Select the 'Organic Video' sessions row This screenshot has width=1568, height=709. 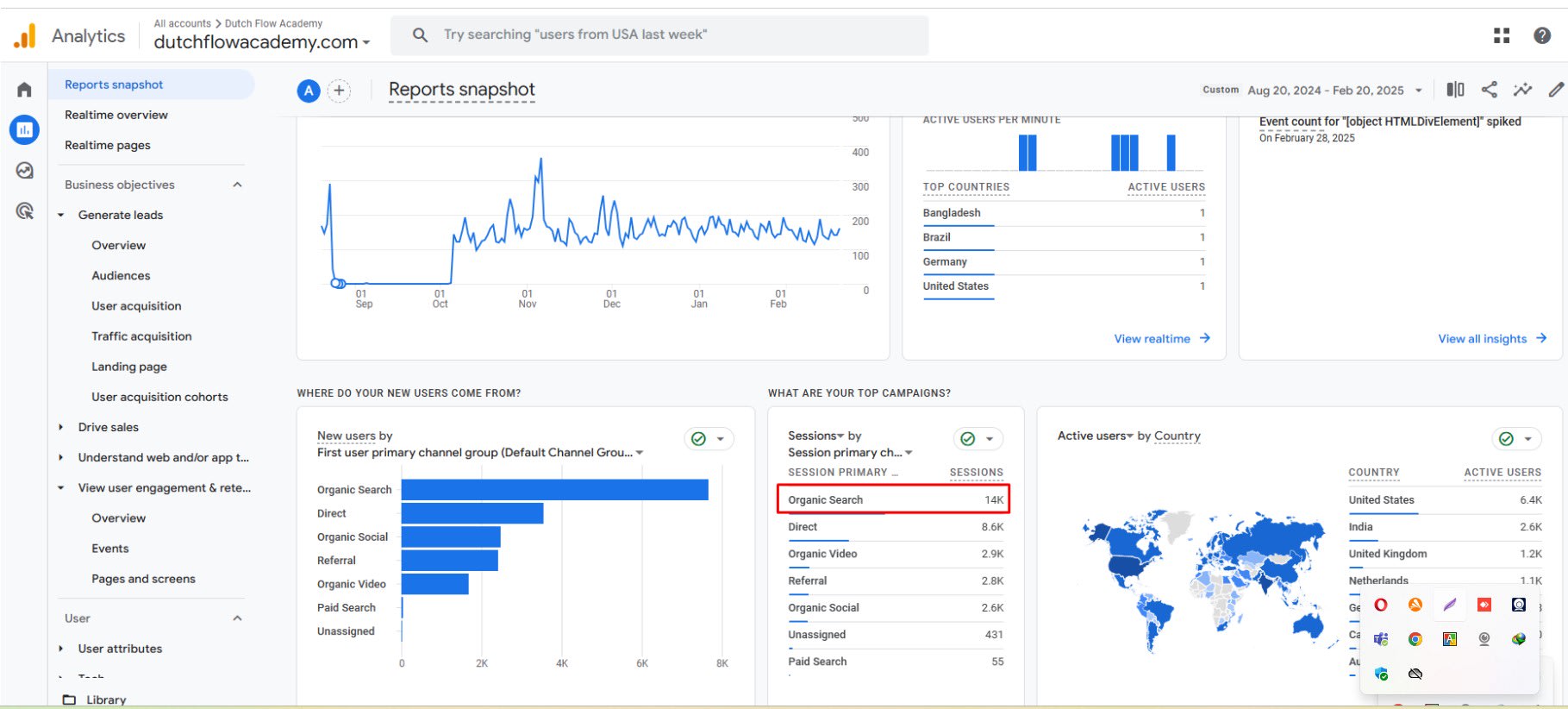coord(896,554)
